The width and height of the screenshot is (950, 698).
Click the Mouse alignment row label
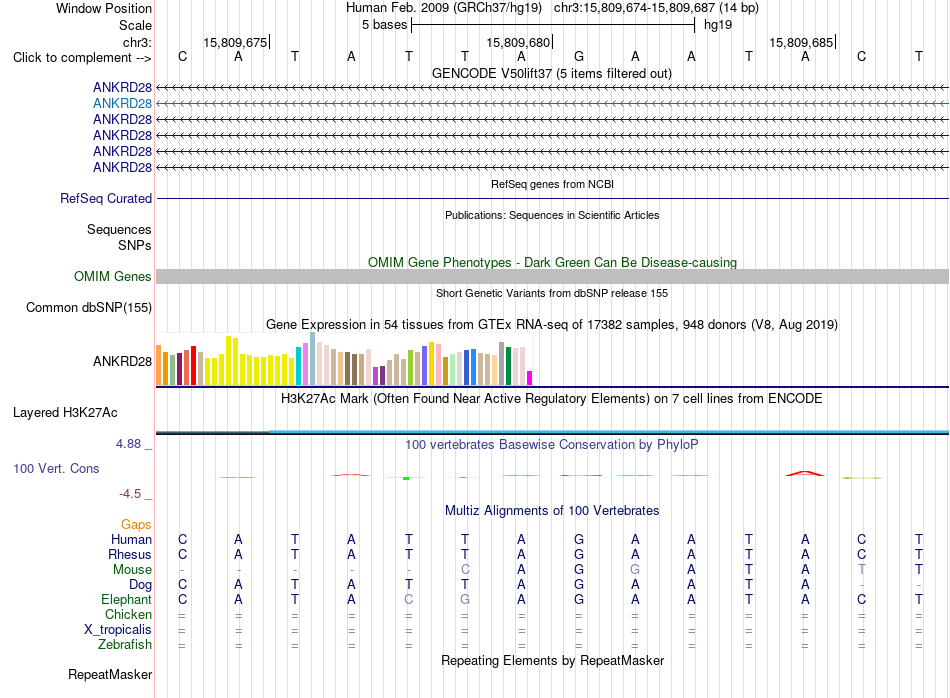132,570
